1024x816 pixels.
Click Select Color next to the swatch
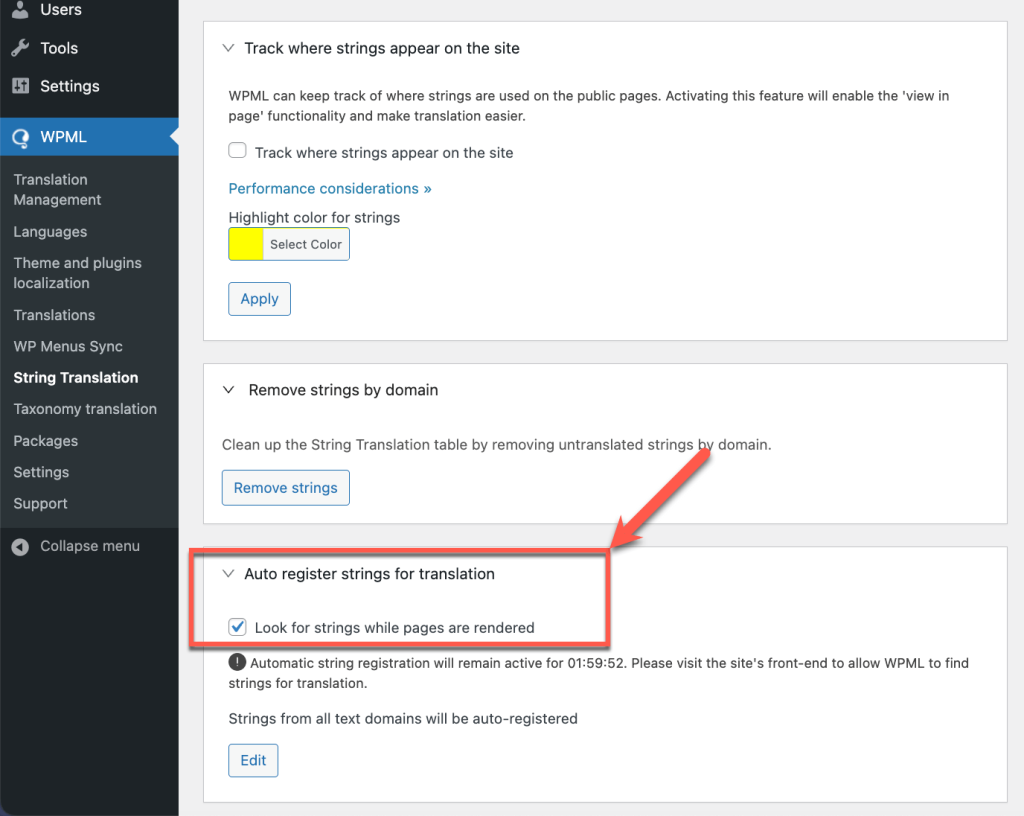tap(305, 243)
